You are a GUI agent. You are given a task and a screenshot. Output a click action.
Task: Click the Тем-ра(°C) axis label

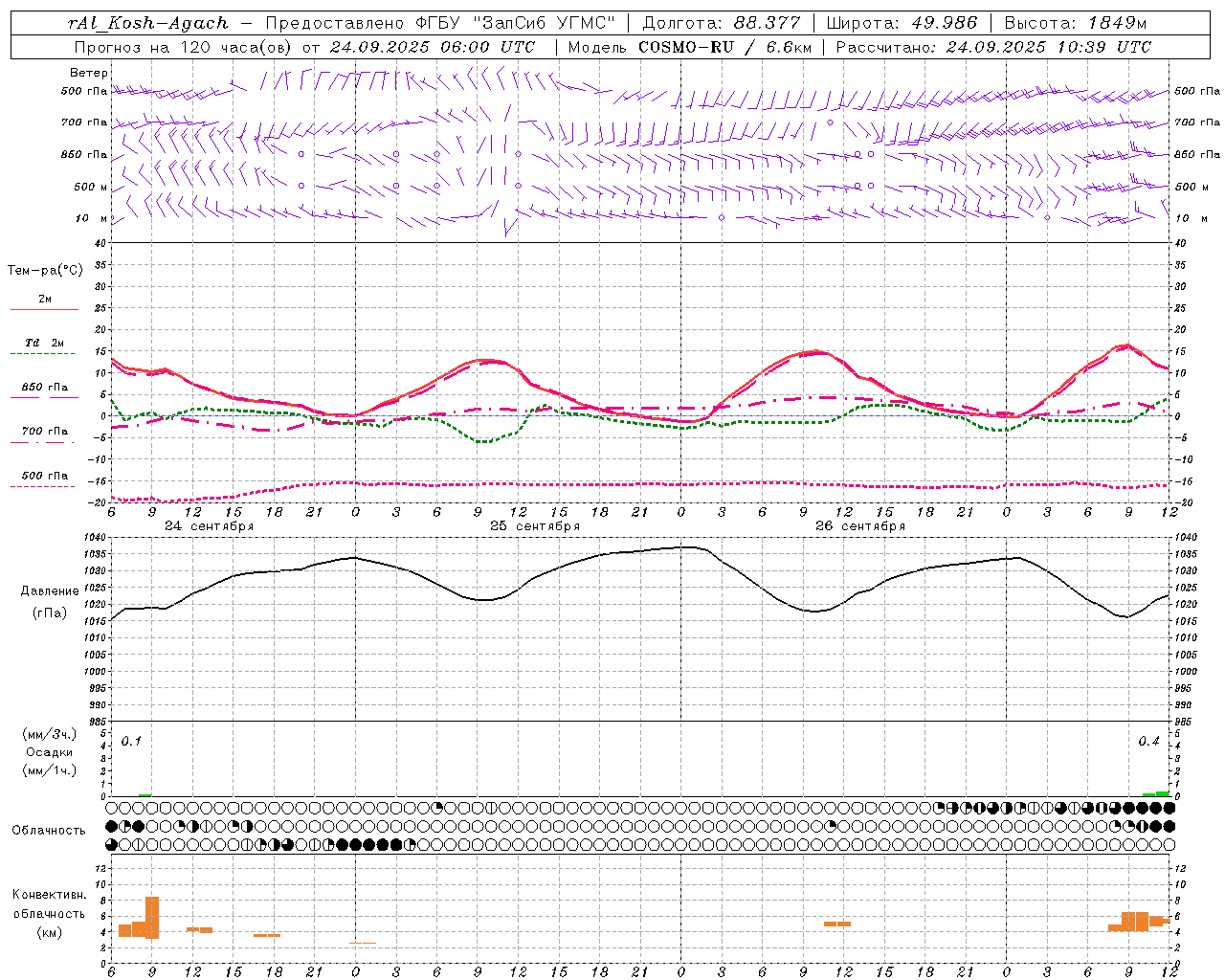point(45,271)
